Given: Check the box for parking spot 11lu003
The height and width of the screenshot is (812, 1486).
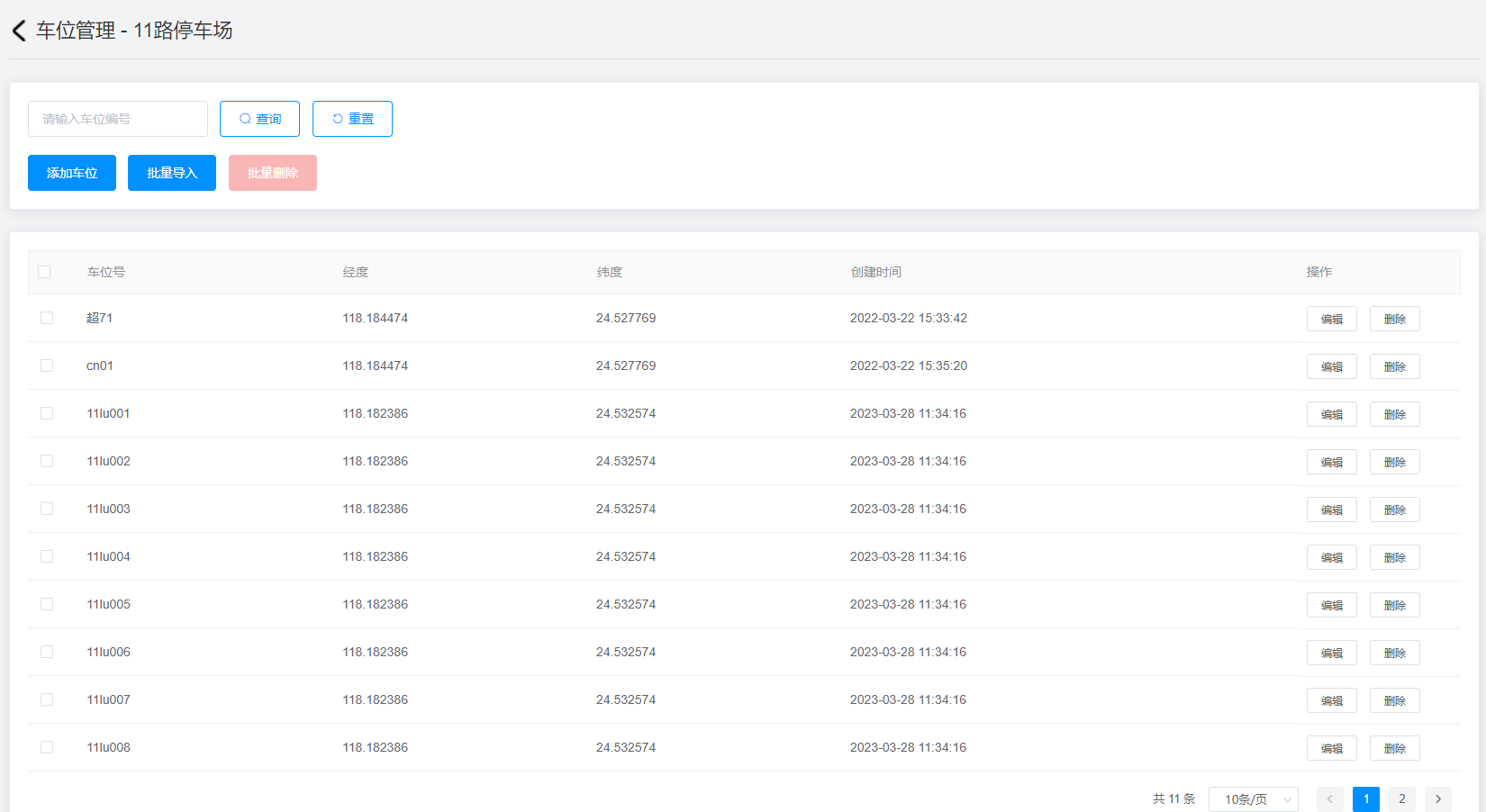Looking at the screenshot, I should pos(47,509).
